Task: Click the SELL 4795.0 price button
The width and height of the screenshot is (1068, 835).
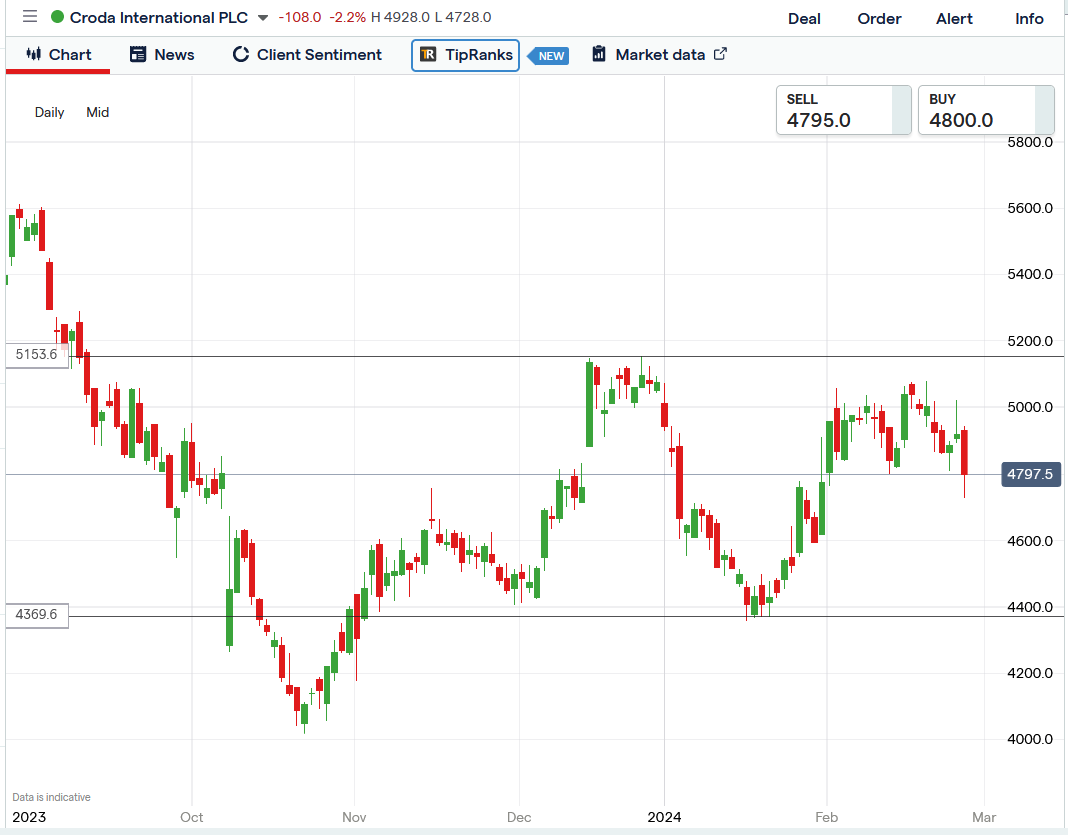Action: 844,110
